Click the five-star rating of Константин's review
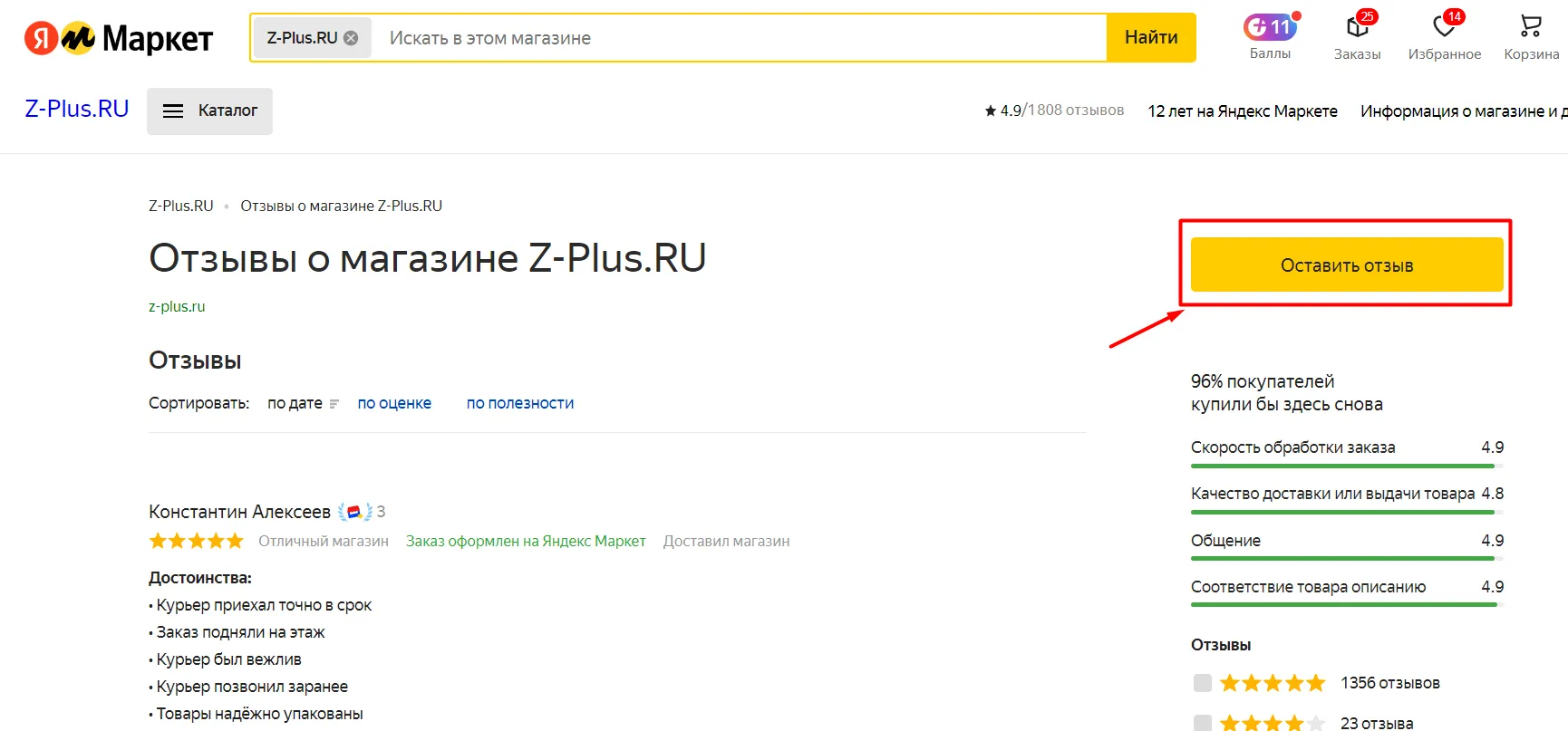Image resolution: width=1568 pixels, height=731 pixels. (x=197, y=541)
